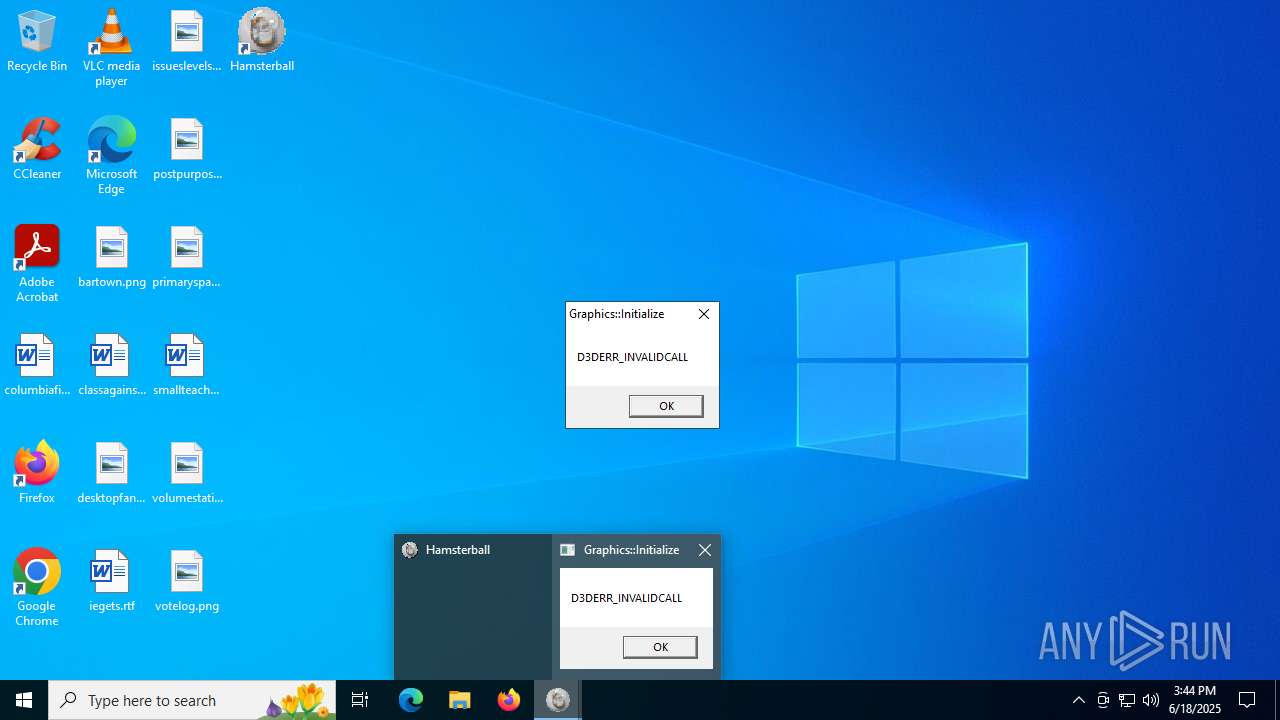Click OK in the Graphics::Initialize dialog
The image size is (1280, 720).
tap(666, 406)
